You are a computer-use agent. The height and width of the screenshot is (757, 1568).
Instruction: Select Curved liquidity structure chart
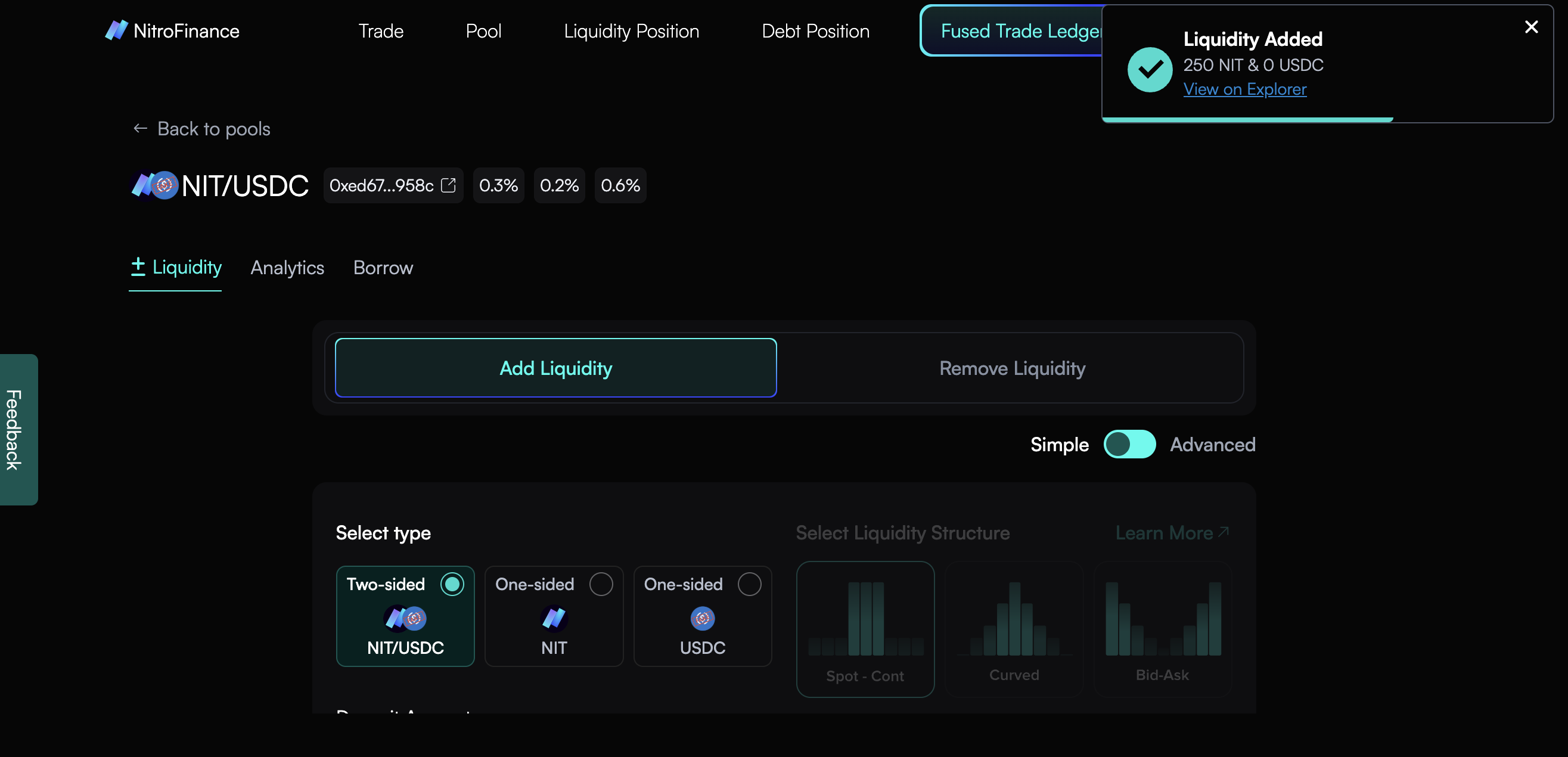coord(1014,628)
